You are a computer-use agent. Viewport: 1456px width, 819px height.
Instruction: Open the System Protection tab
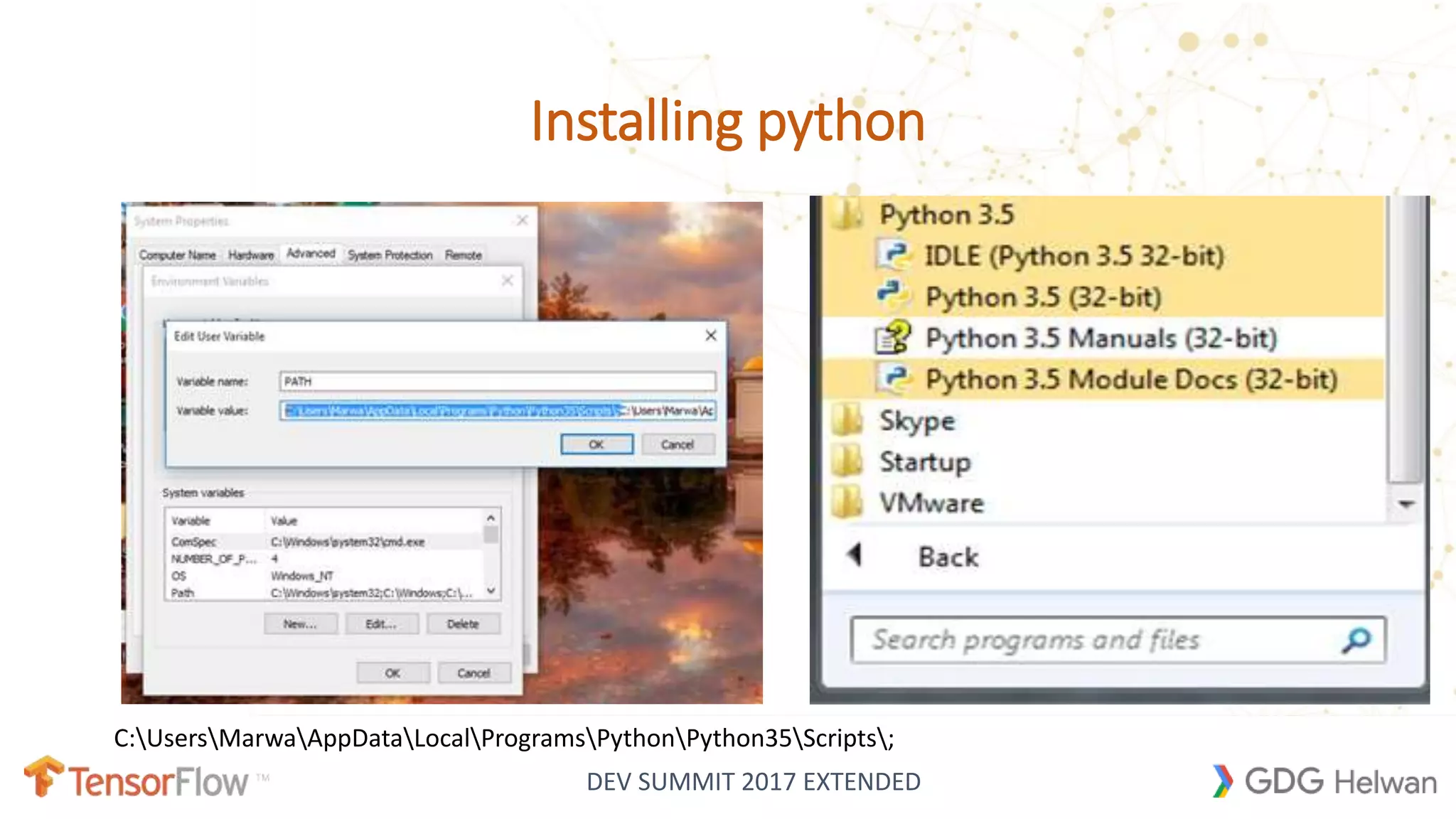pos(390,255)
